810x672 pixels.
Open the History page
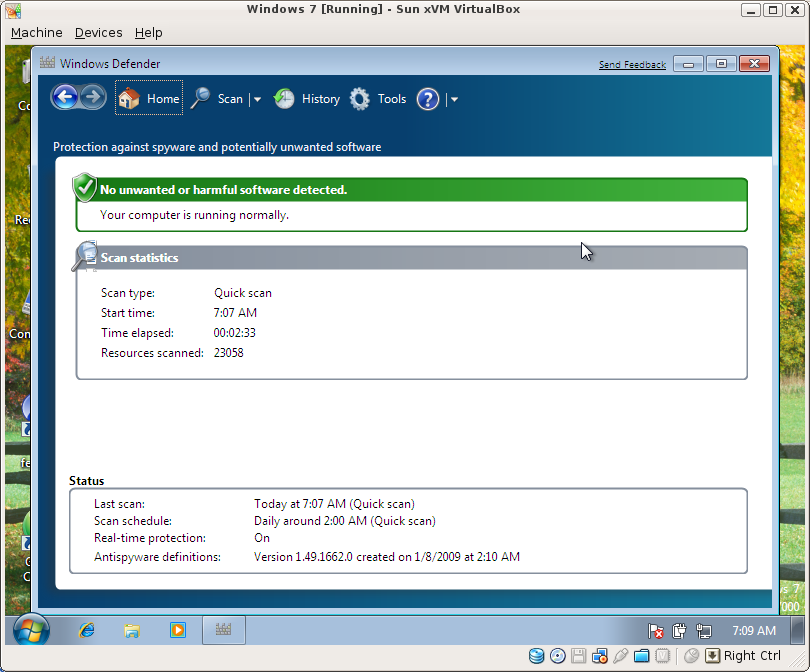tap(307, 99)
